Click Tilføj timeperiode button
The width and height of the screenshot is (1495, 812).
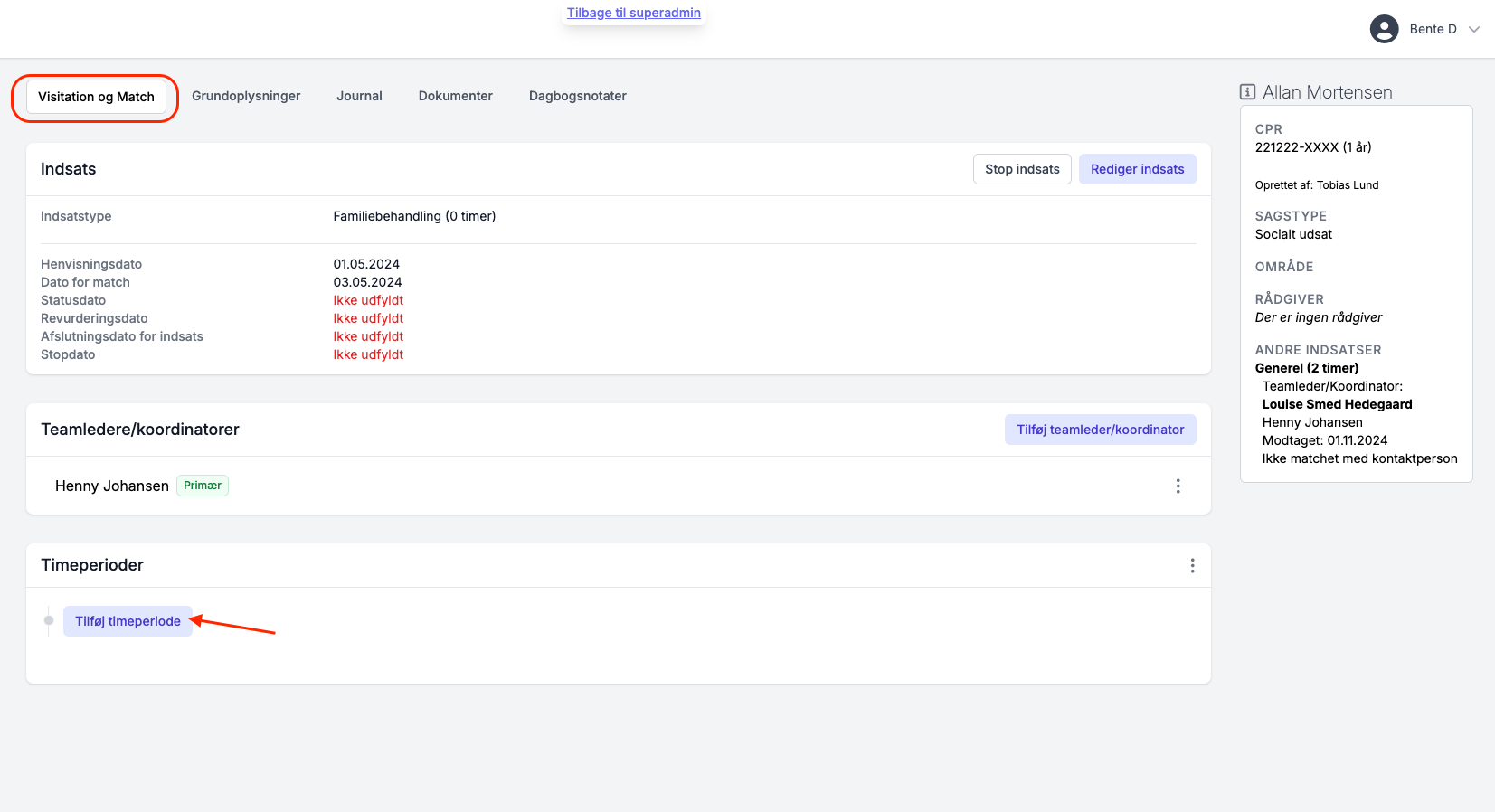(128, 621)
